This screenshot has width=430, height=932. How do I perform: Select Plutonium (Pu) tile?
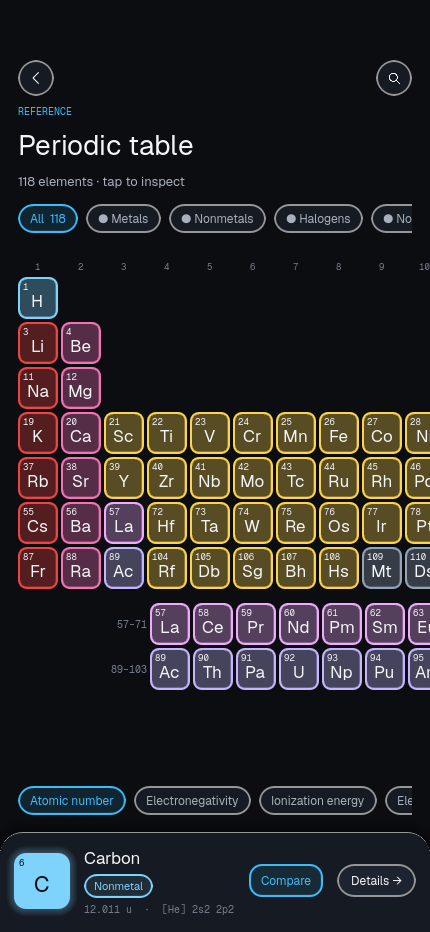[385, 669]
